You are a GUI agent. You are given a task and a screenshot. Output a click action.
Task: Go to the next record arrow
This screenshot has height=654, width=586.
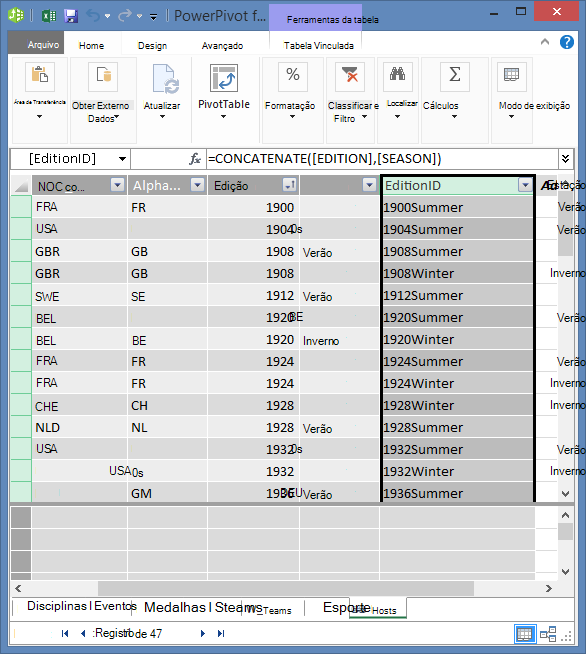[x=203, y=634]
